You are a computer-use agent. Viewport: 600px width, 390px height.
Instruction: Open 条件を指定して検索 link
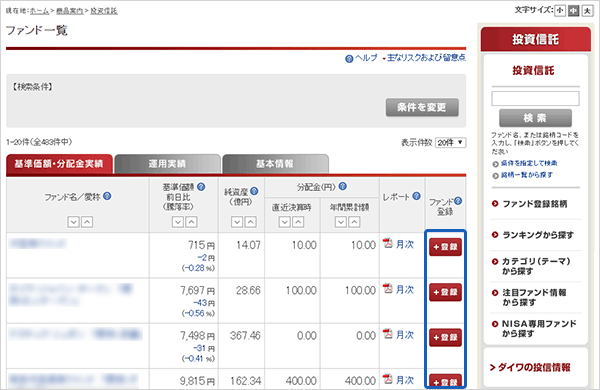click(529, 163)
